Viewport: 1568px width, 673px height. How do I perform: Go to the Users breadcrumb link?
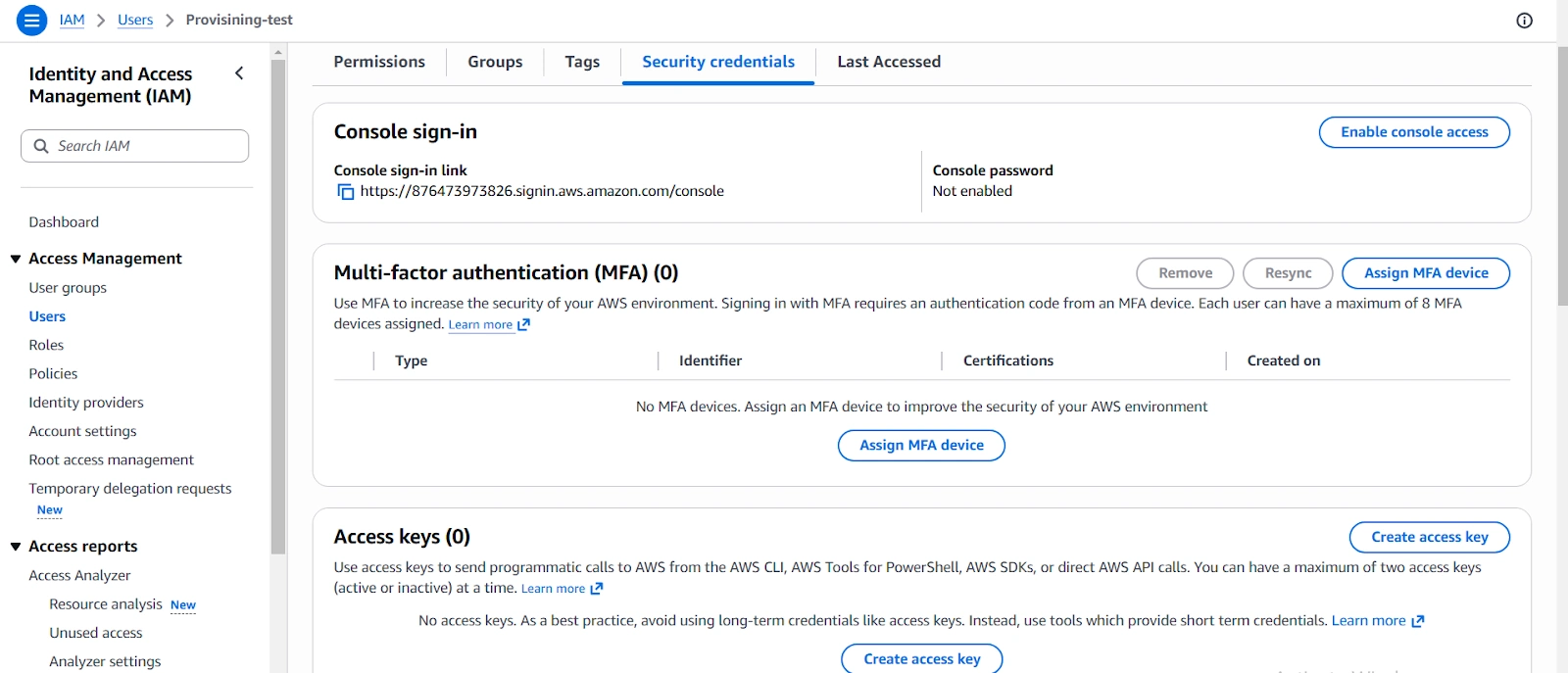[135, 20]
